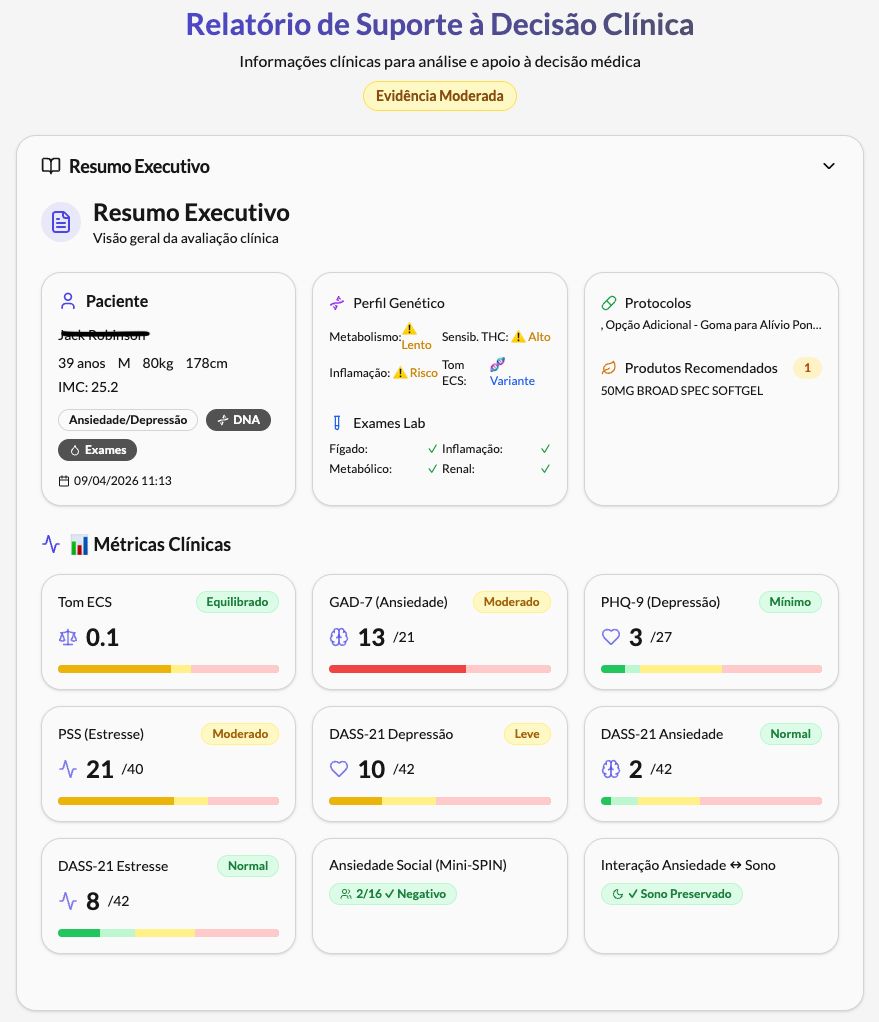Click the GAD-7 red progress bar
This screenshot has width=879, height=1022.
(x=397, y=668)
